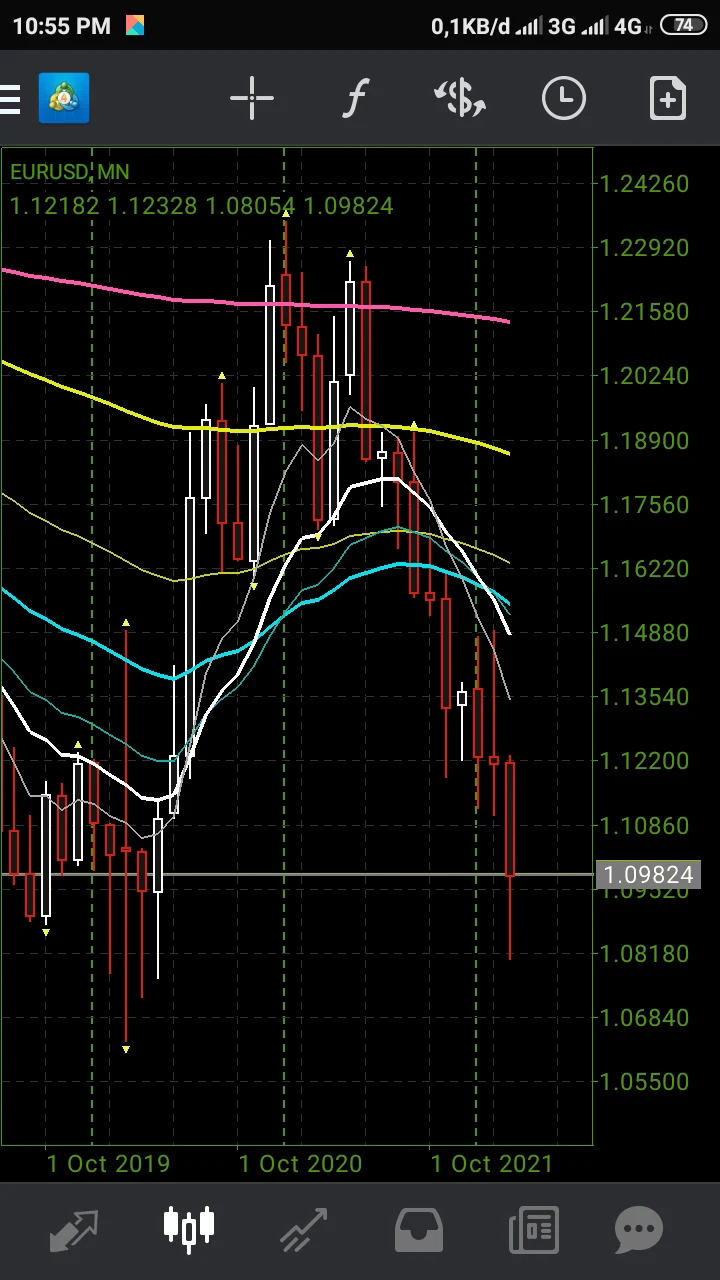
Task: Open the Trade tab
Action: click(x=304, y=1230)
